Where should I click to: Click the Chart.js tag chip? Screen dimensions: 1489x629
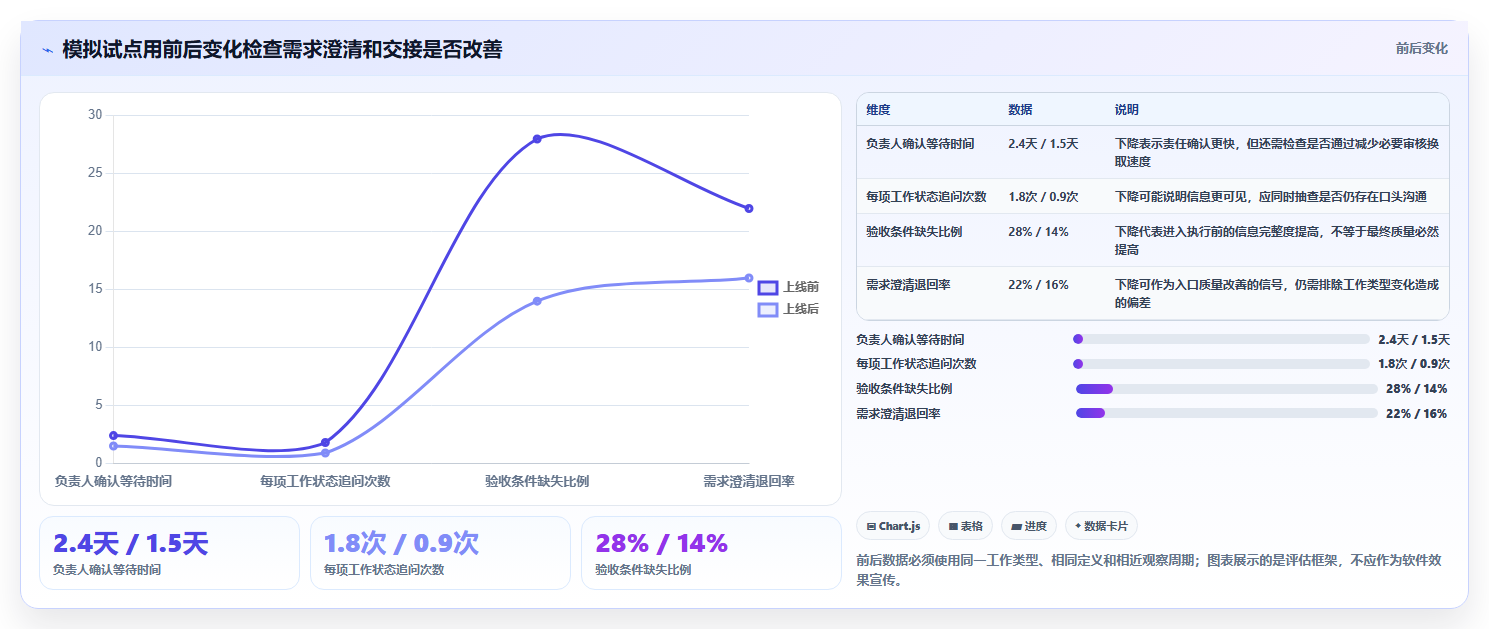tap(893, 526)
